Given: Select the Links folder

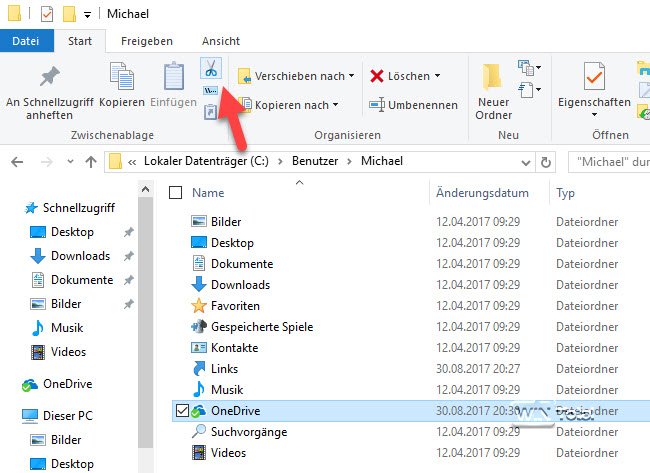Looking at the screenshot, I should [x=224, y=369].
